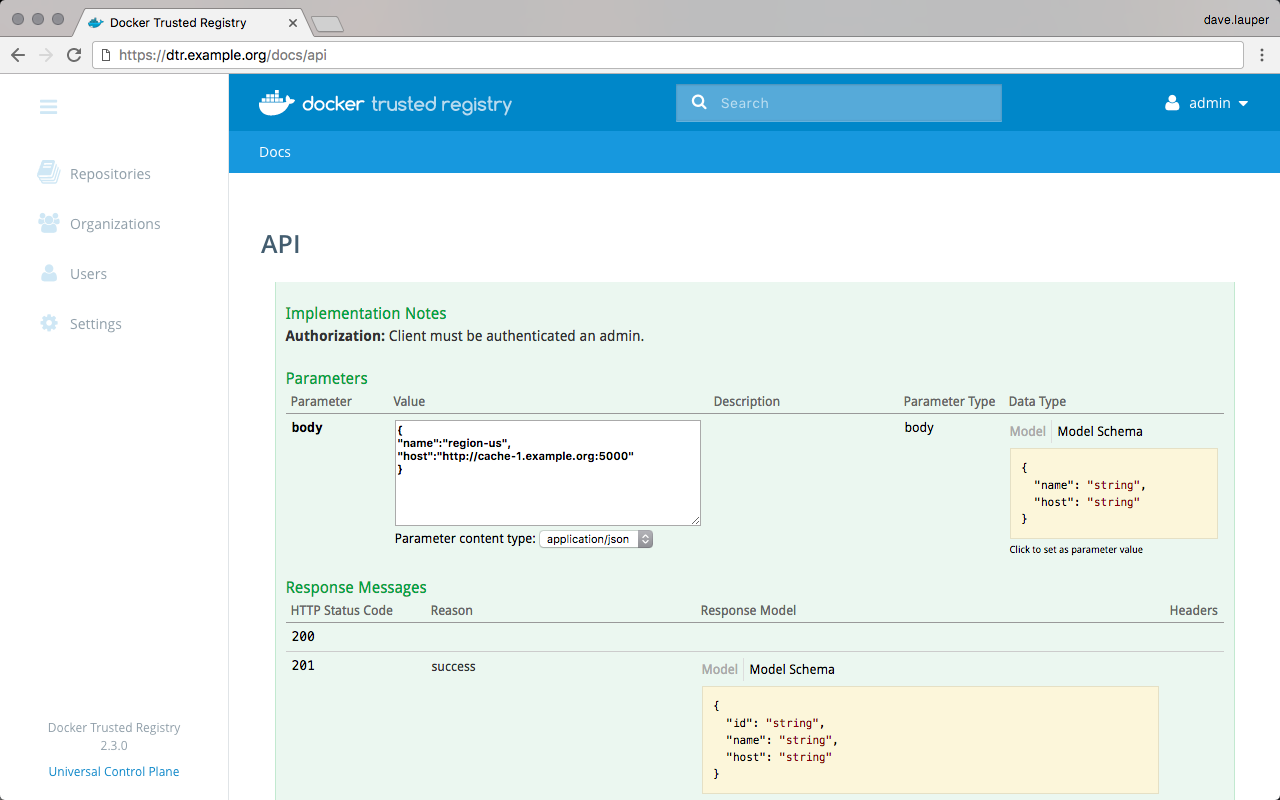Click the Repositories book icon
This screenshot has height=800, width=1280.
[48, 173]
